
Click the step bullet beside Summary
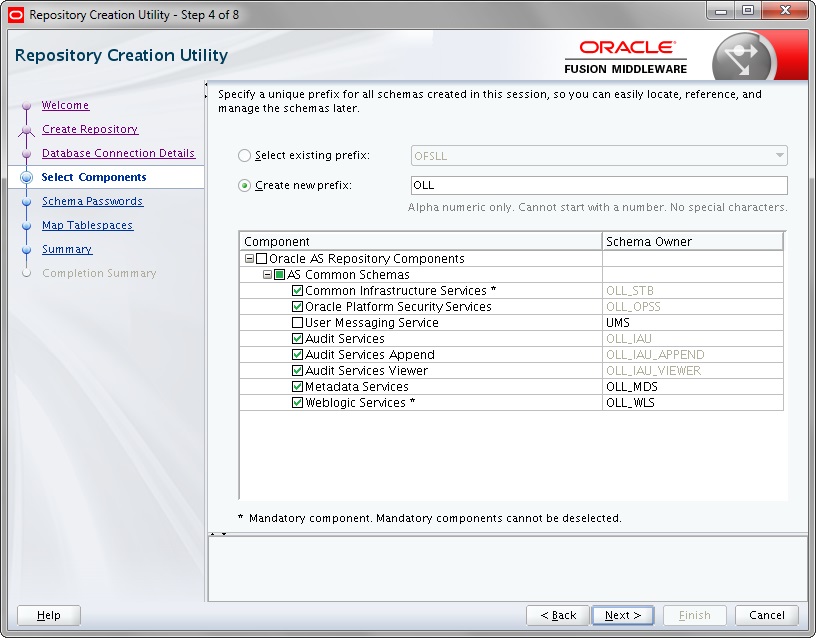[x=27, y=249]
